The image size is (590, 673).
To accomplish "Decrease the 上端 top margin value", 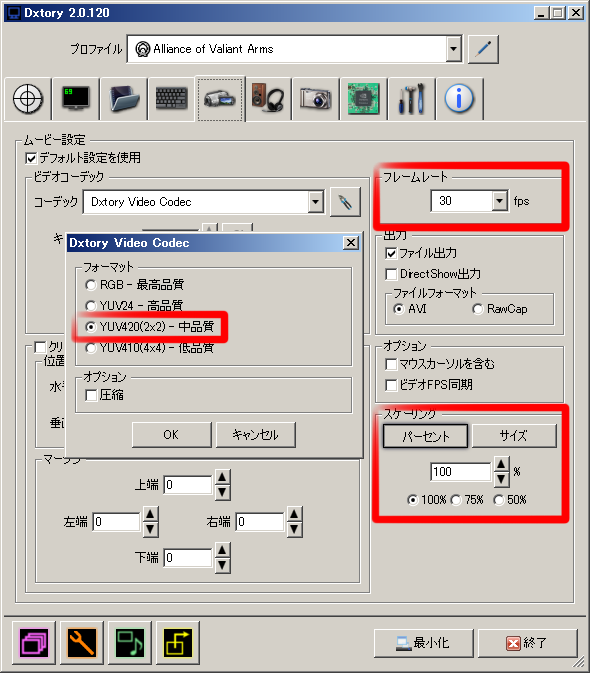I will click(x=222, y=492).
